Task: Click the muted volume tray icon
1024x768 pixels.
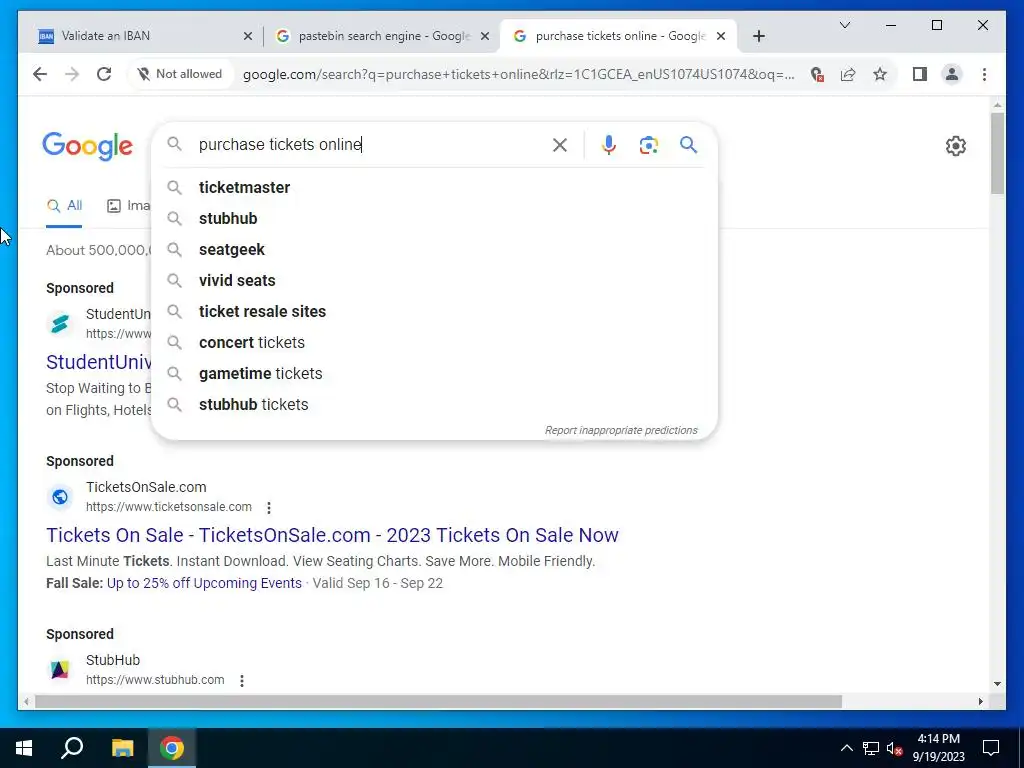Action: pyautogui.click(x=894, y=748)
